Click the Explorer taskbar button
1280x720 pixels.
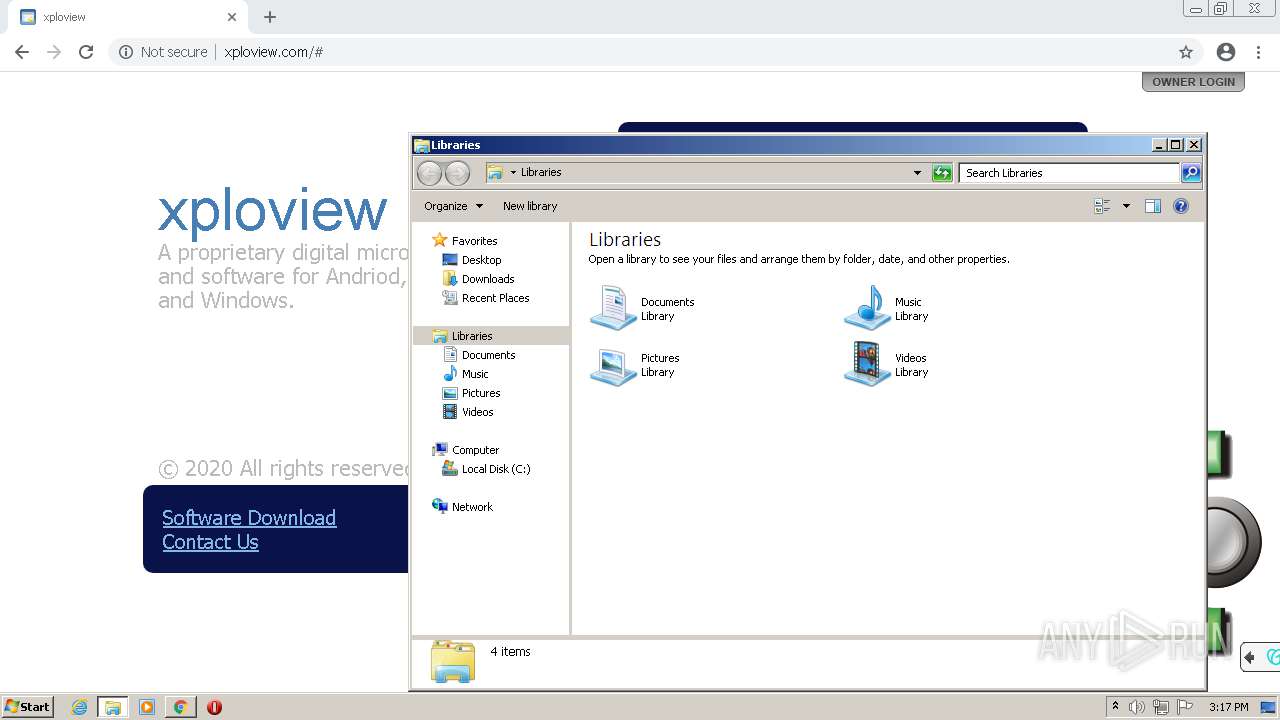[x=113, y=707]
